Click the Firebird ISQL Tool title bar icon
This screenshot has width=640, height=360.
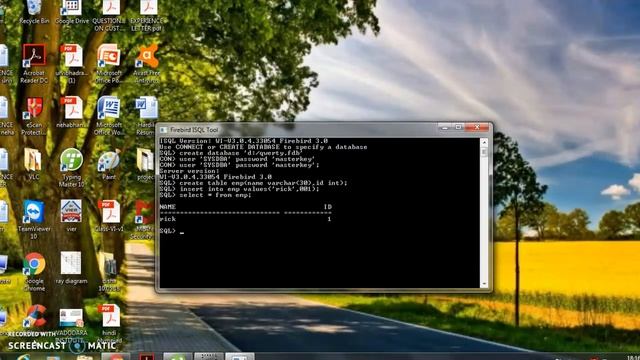(164, 130)
